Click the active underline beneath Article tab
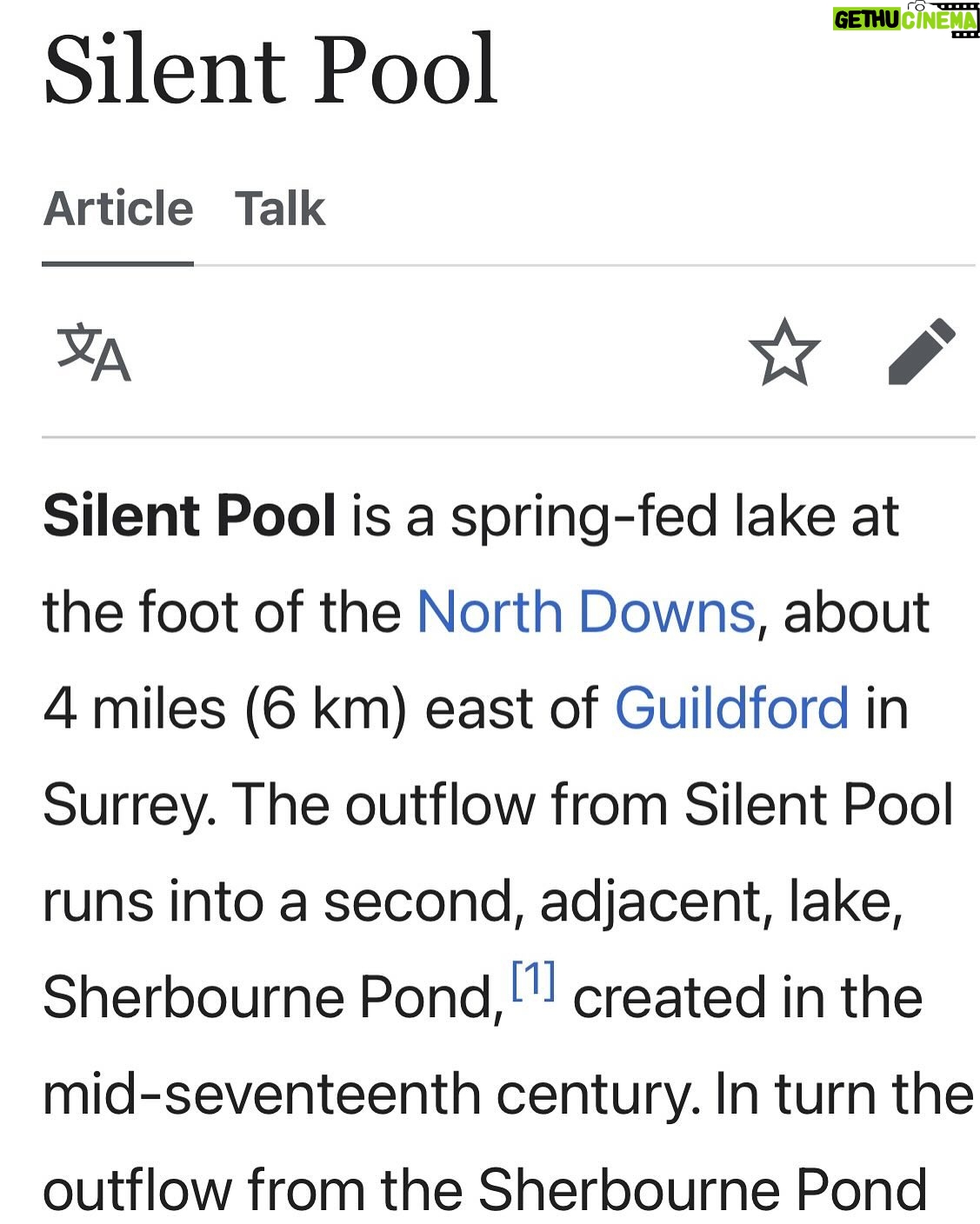Image resolution: width=980 pixels, height=1224 pixels. 118,263
